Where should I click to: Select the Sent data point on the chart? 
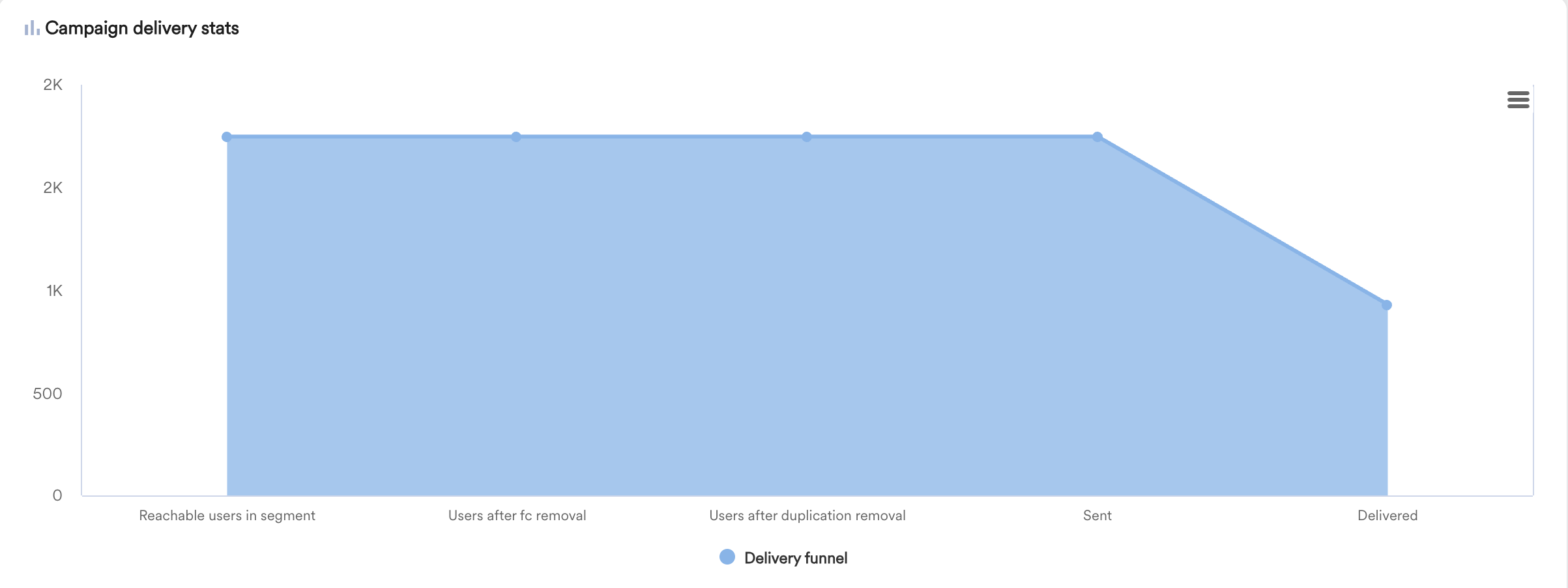coord(1097,136)
